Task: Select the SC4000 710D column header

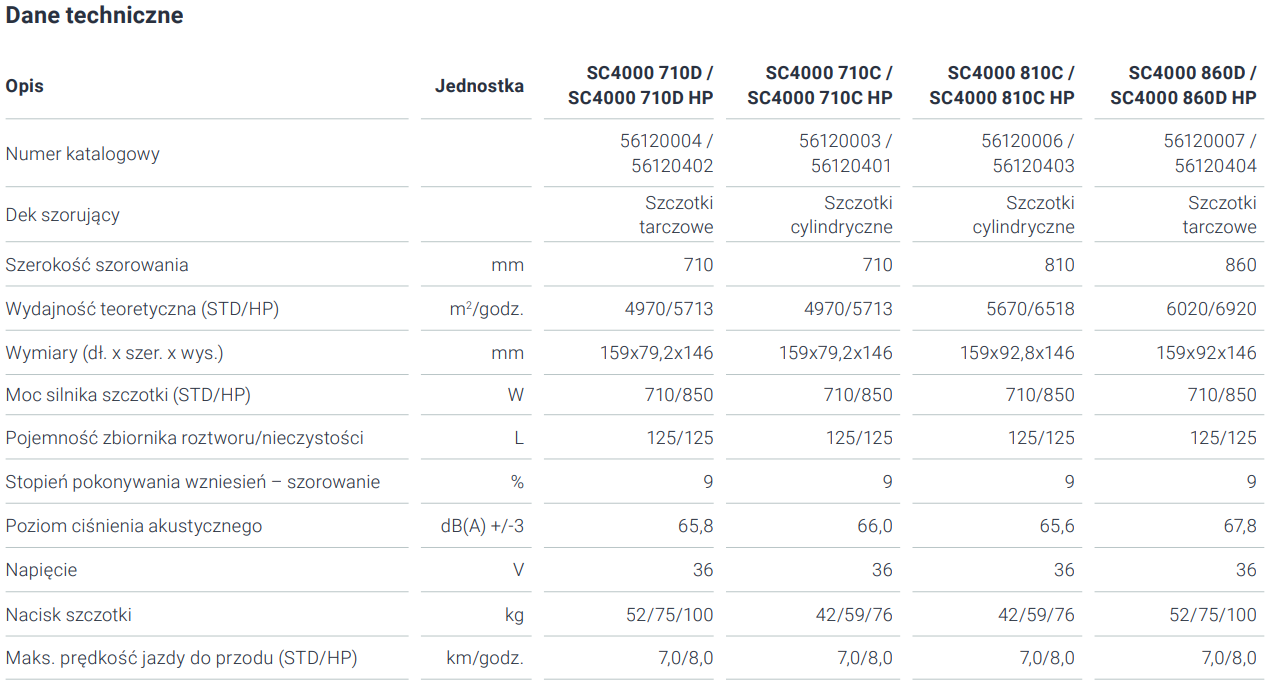Action: 641,86
